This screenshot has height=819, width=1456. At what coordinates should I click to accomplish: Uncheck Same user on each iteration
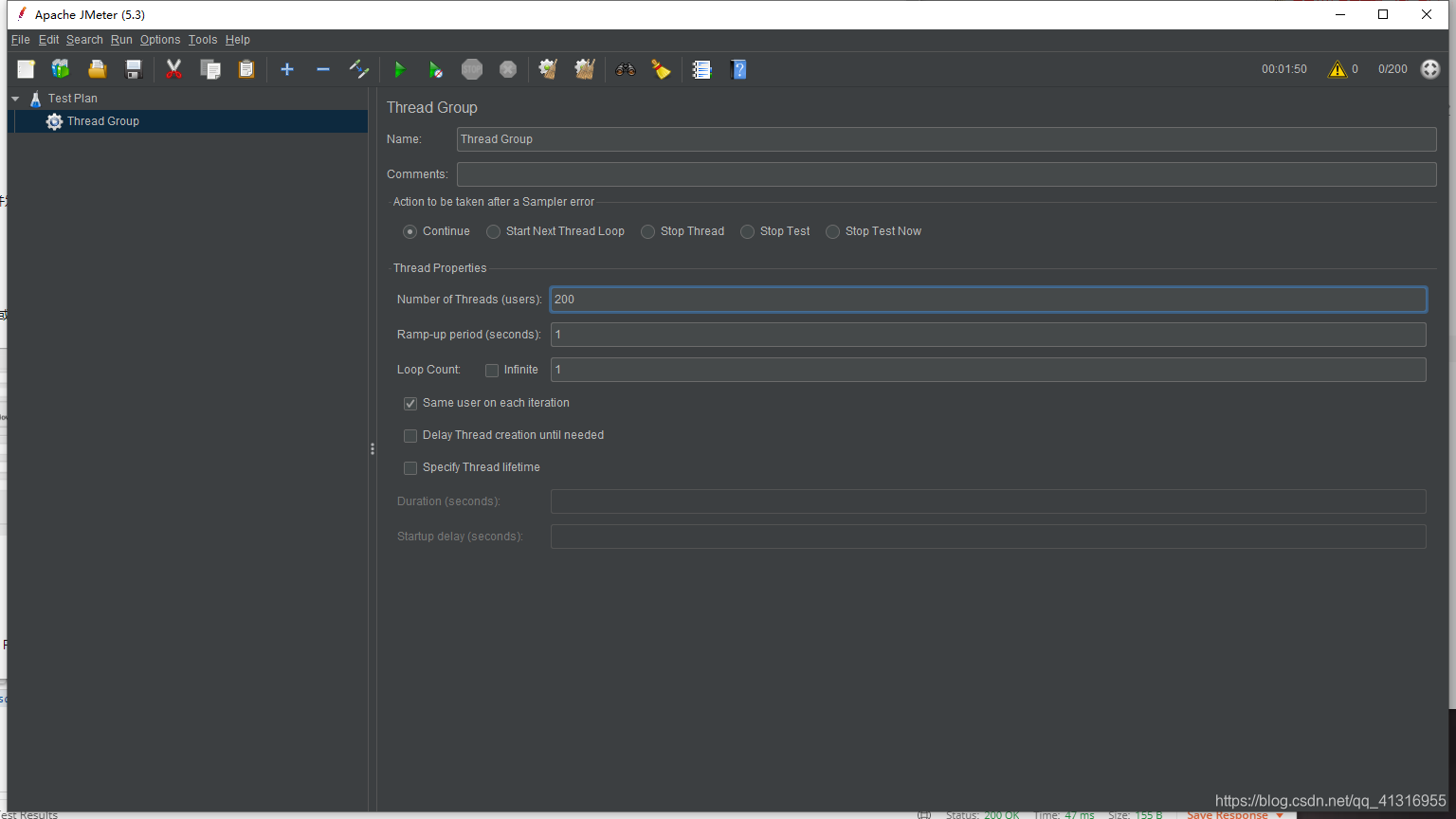[x=410, y=404]
